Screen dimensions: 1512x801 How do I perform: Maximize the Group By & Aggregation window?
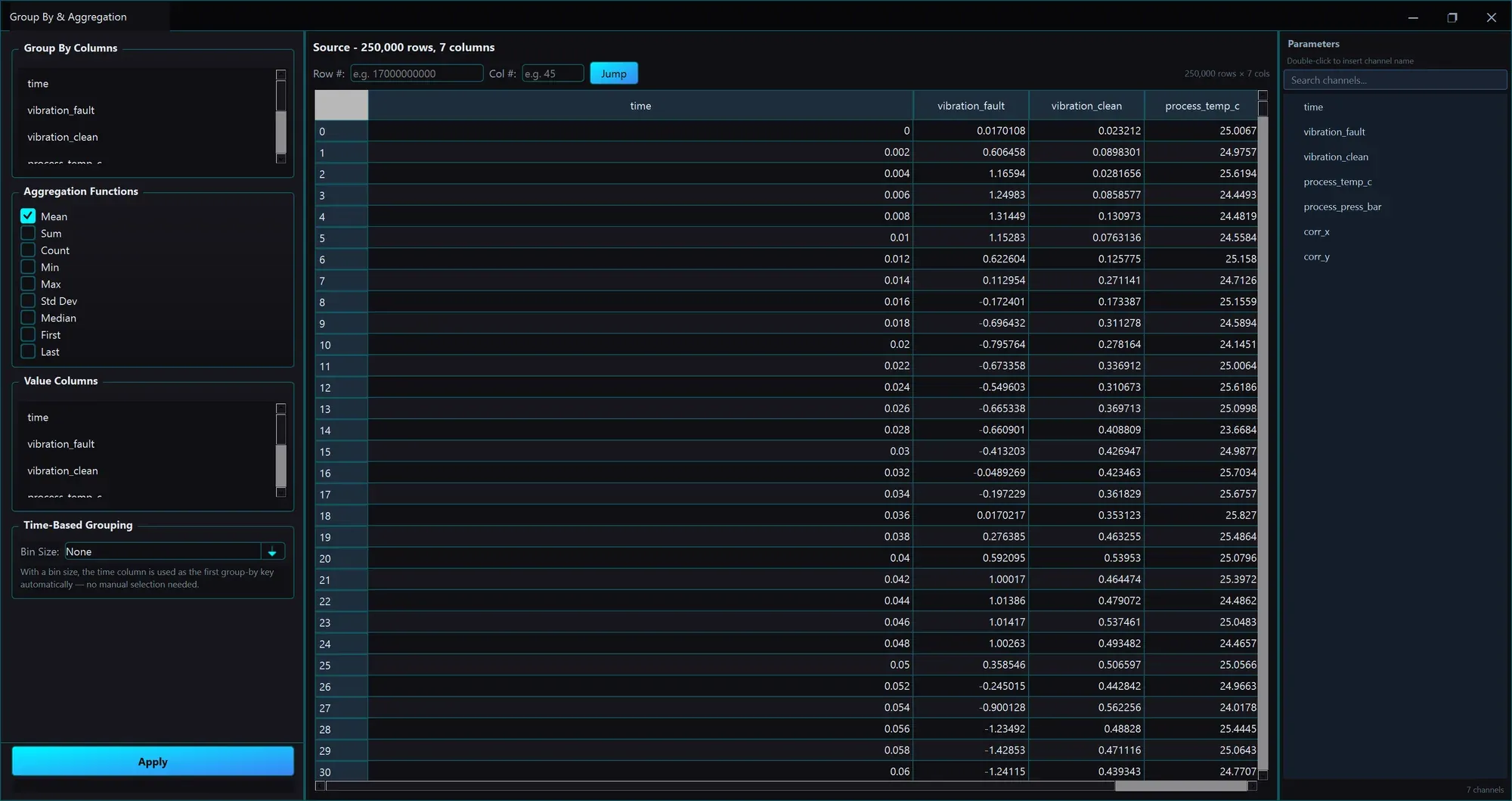click(x=1452, y=17)
